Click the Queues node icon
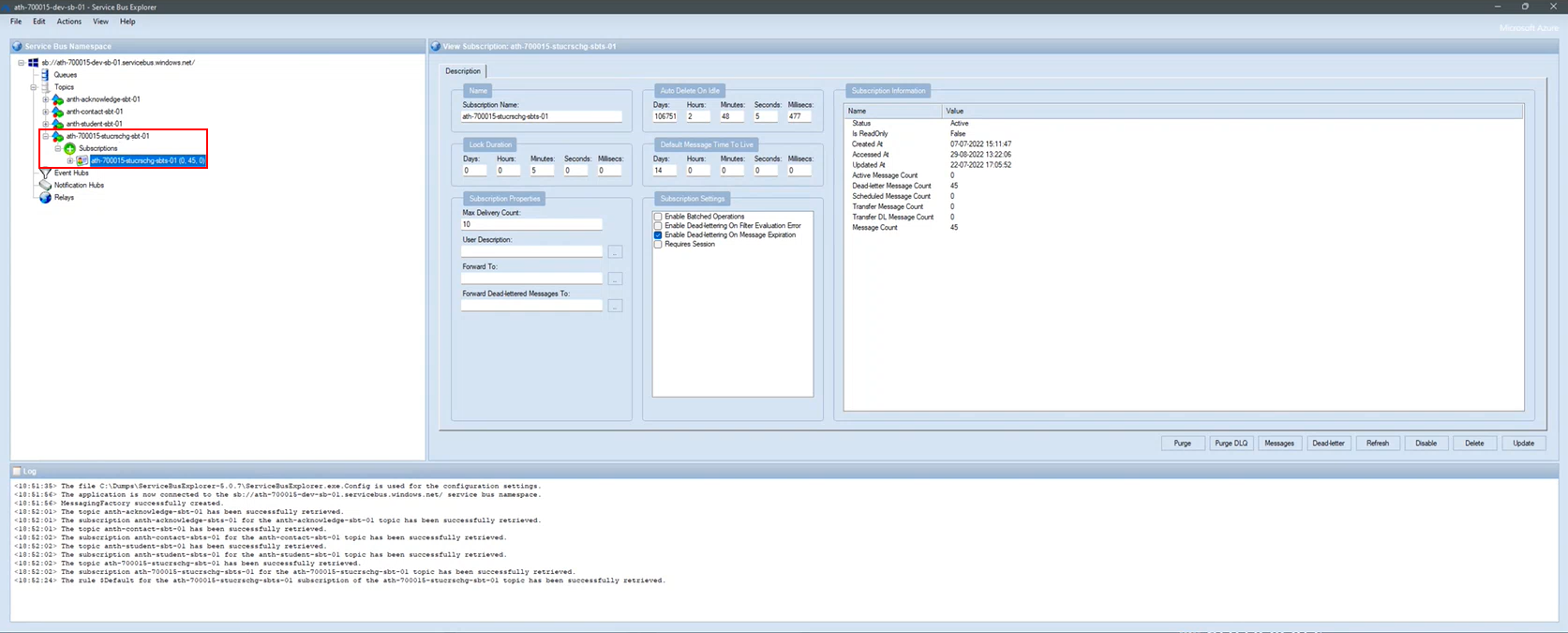This screenshot has width=1568, height=633. (x=45, y=75)
